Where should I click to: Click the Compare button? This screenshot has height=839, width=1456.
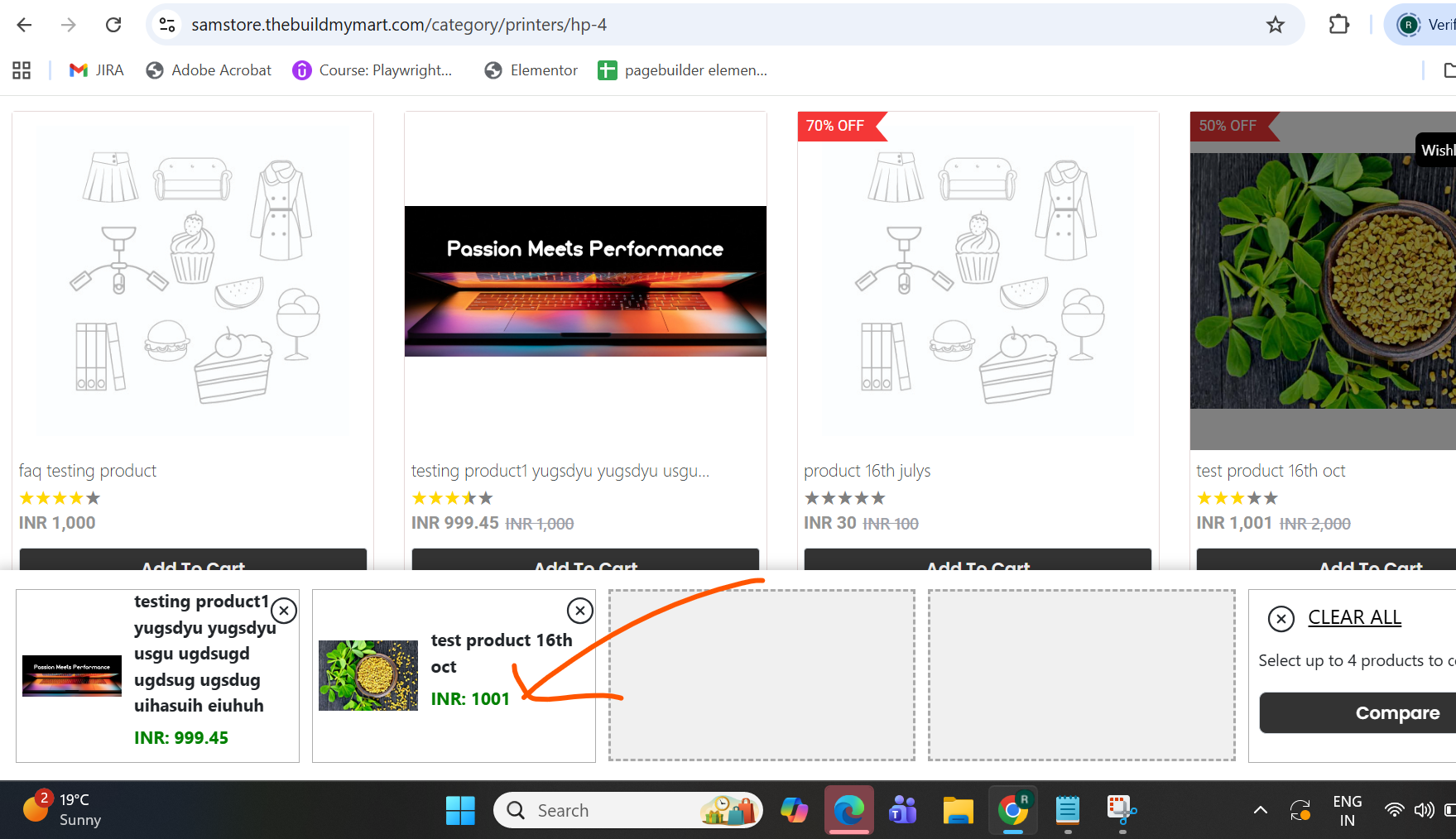coord(1357,713)
